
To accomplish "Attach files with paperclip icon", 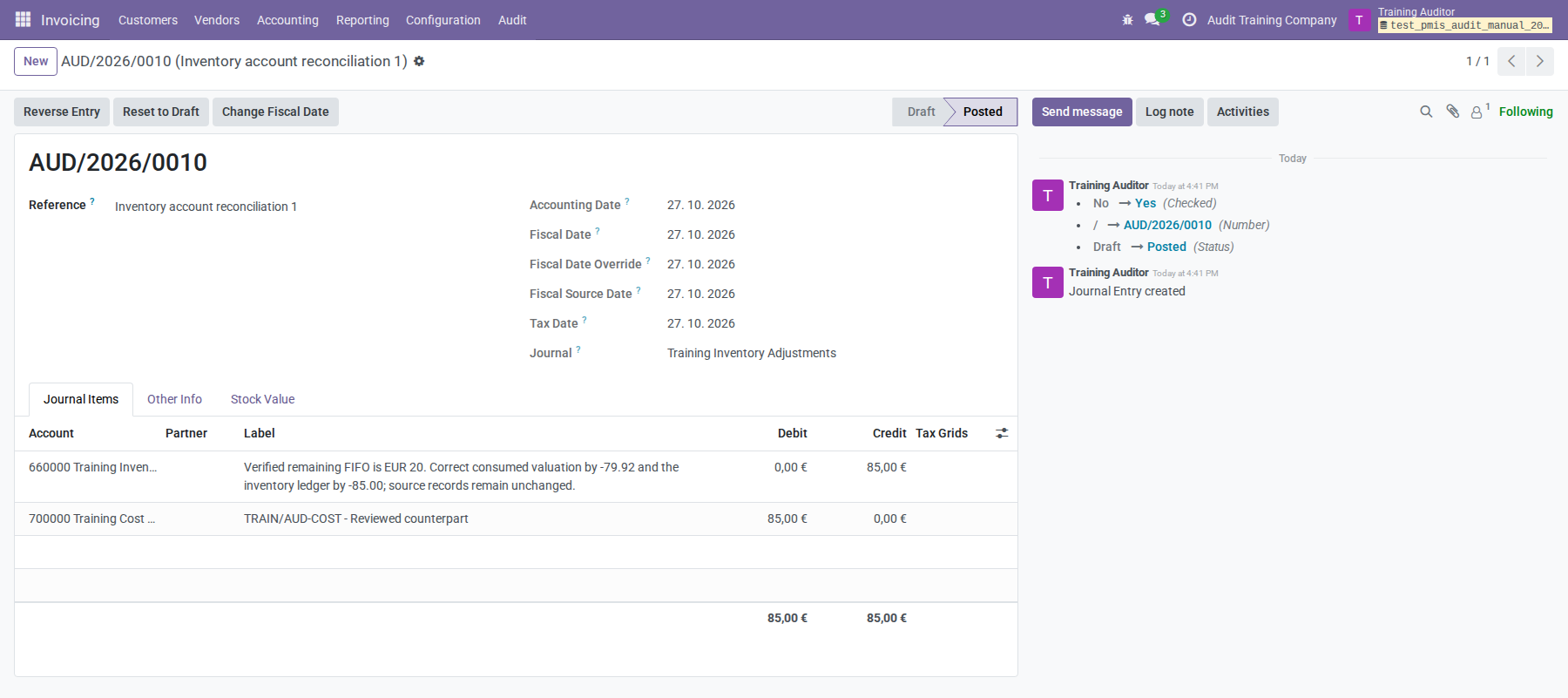I will click(x=1452, y=112).
